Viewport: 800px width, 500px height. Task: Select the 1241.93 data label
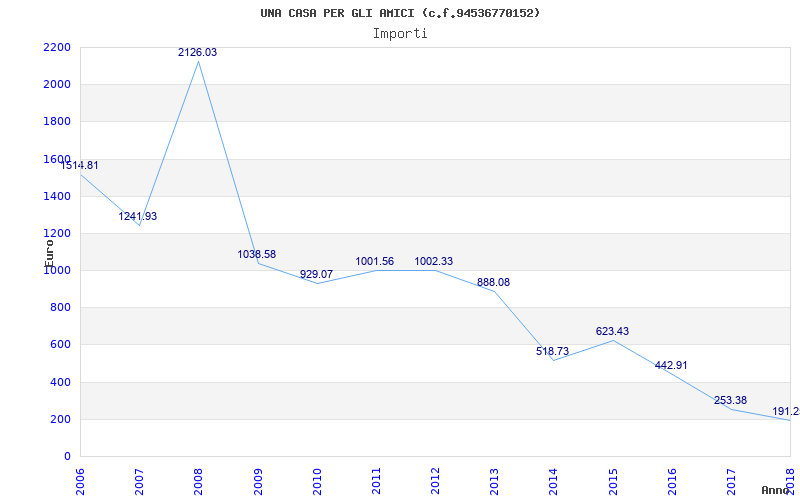(138, 216)
